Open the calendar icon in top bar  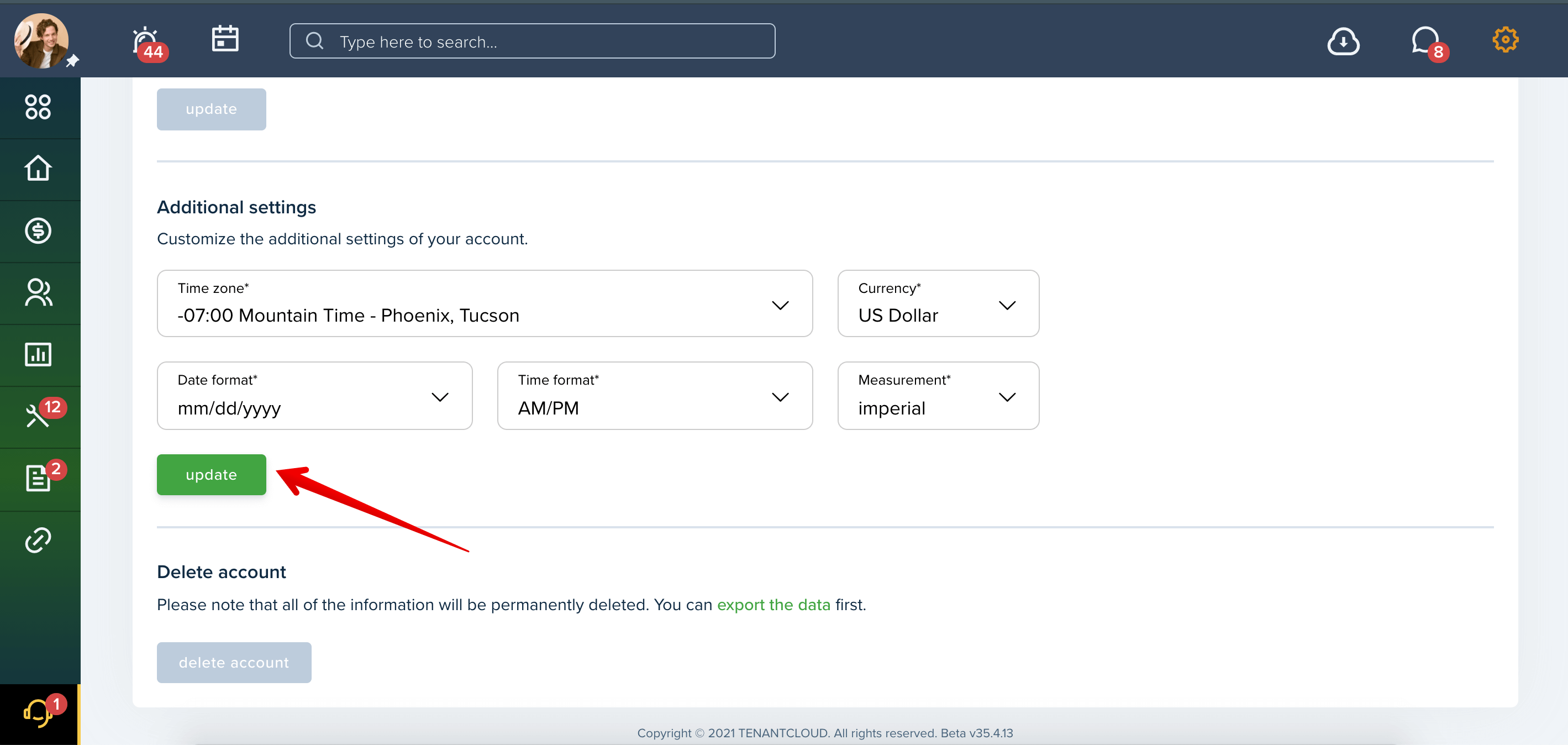(225, 39)
